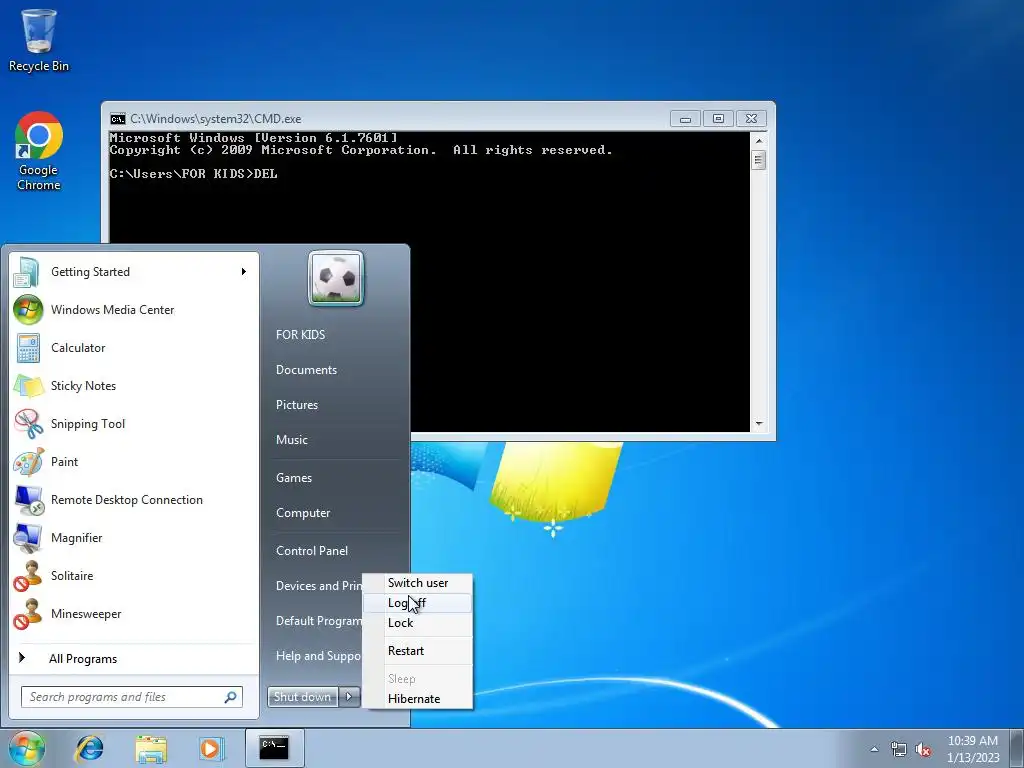Image resolution: width=1024 pixels, height=768 pixels.
Task: Open Windows Explorer from the taskbar
Action: click(x=151, y=748)
